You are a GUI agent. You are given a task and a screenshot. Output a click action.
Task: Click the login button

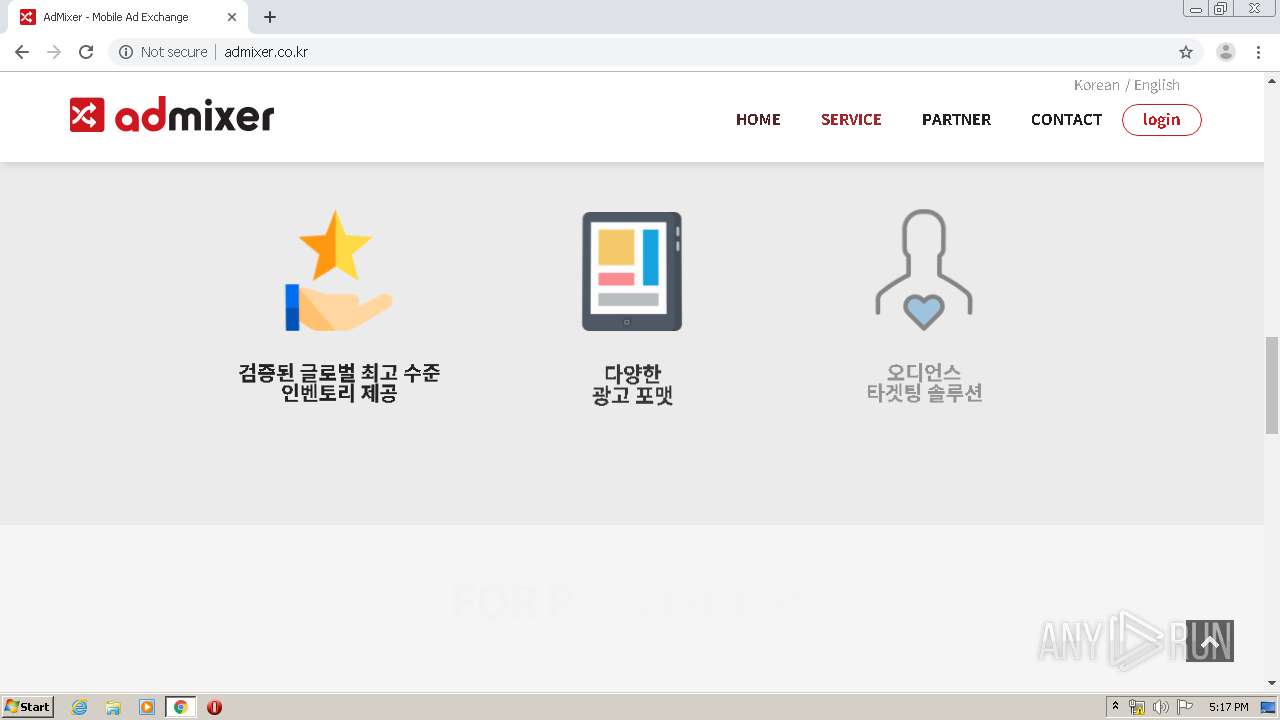click(1161, 120)
